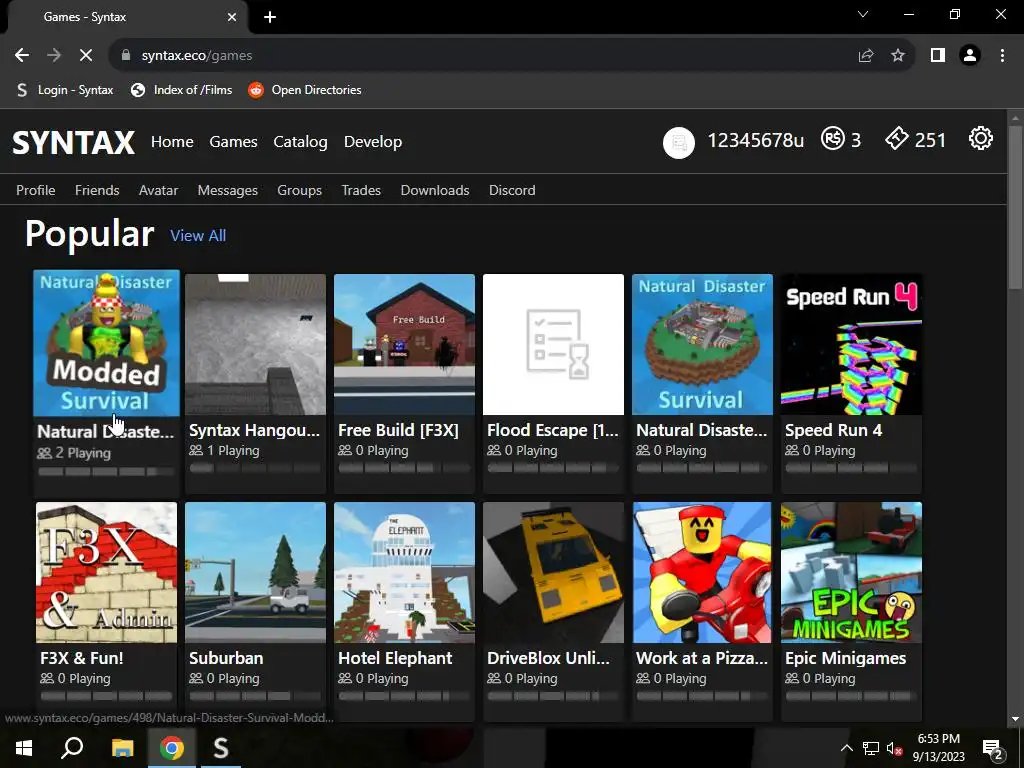Screen dimensions: 1024x768
Task: Open the Develop nav item
Action: pyautogui.click(x=373, y=142)
